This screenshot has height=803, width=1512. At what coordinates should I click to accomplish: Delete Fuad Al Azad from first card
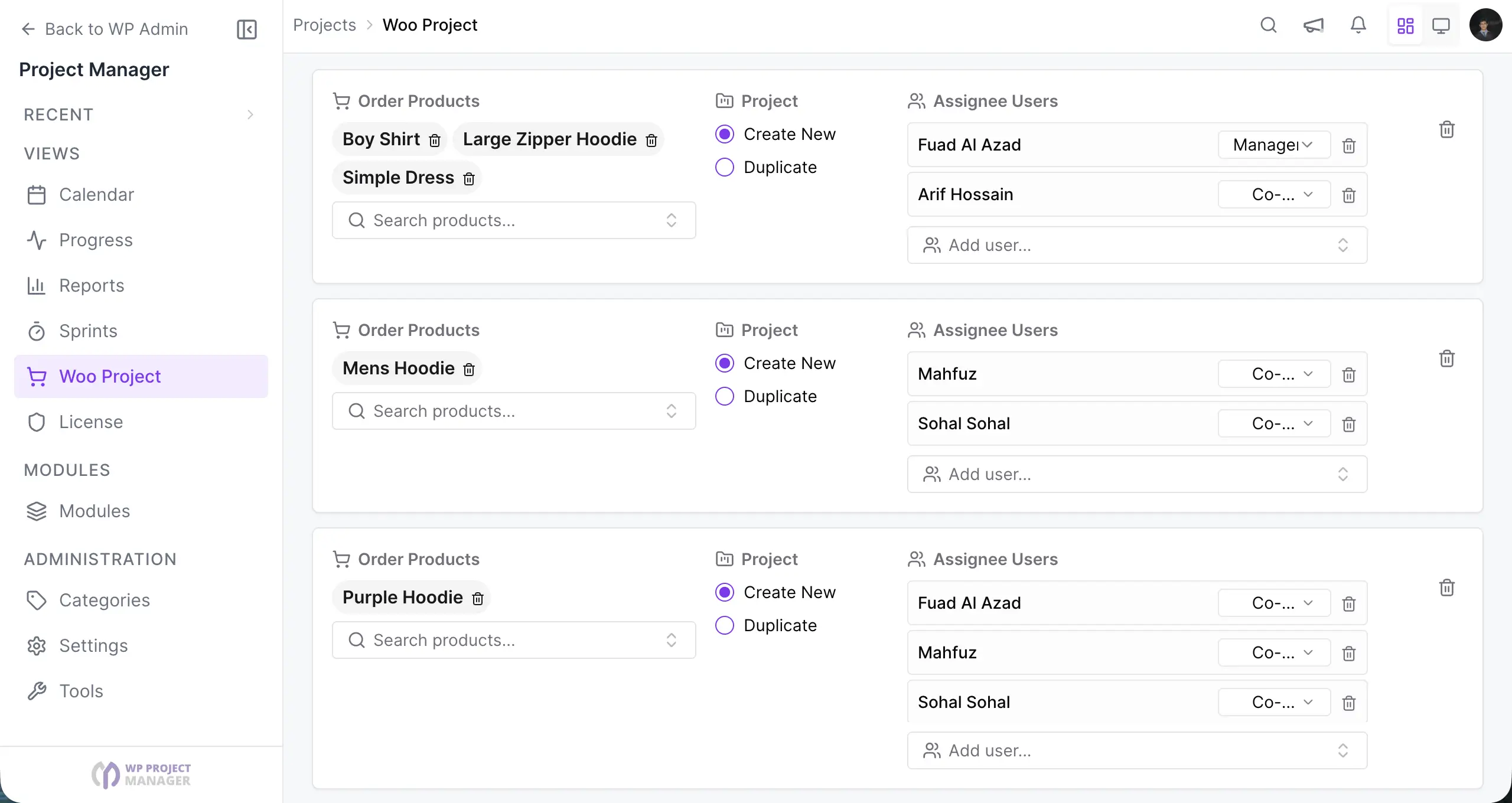(x=1348, y=145)
